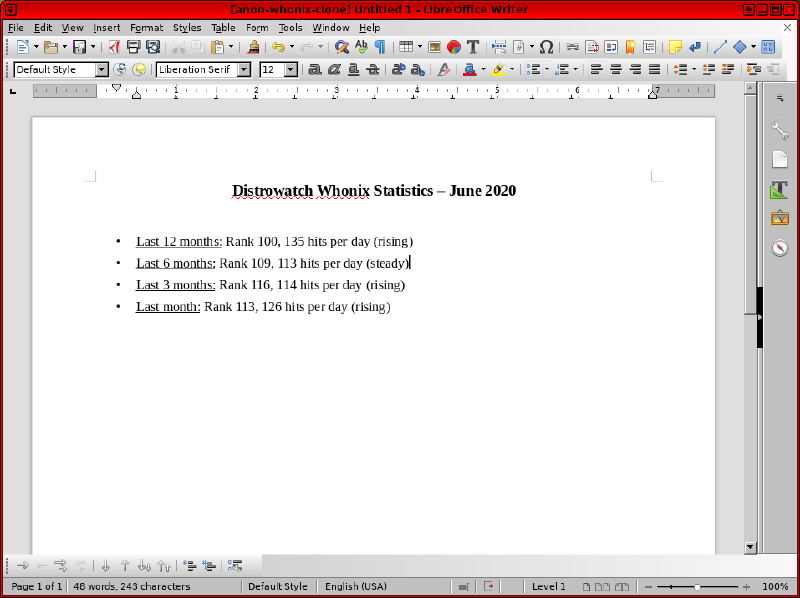Insert a special character

pyautogui.click(x=546, y=46)
